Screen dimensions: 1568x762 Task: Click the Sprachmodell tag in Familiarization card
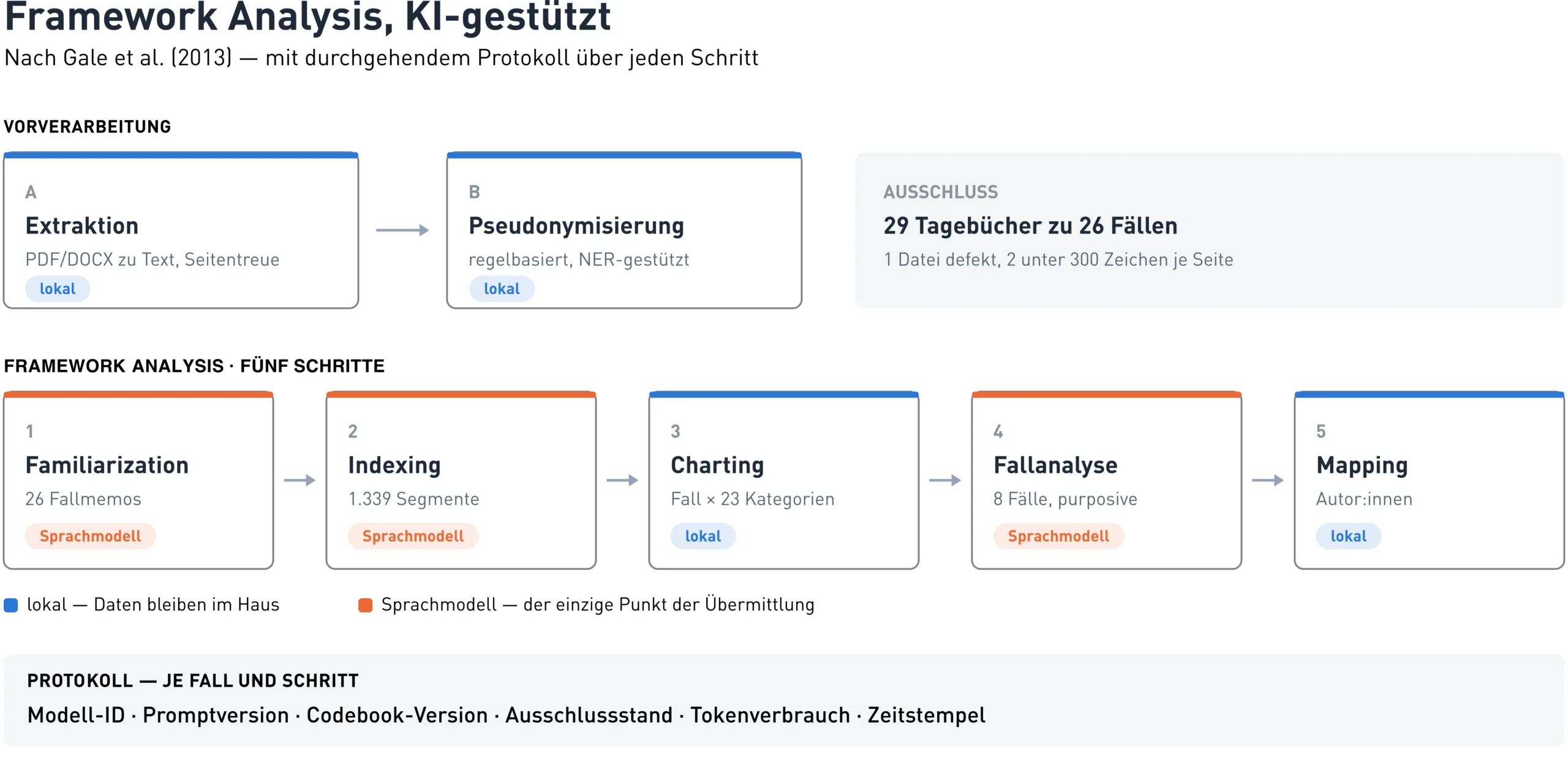pyautogui.click(x=90, y=536)
